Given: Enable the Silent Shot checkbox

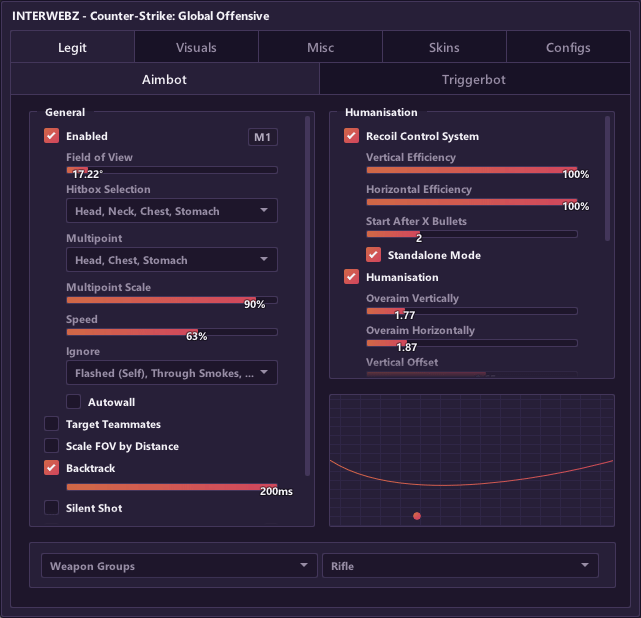Looking at the screenshot, I should (52, 508).
